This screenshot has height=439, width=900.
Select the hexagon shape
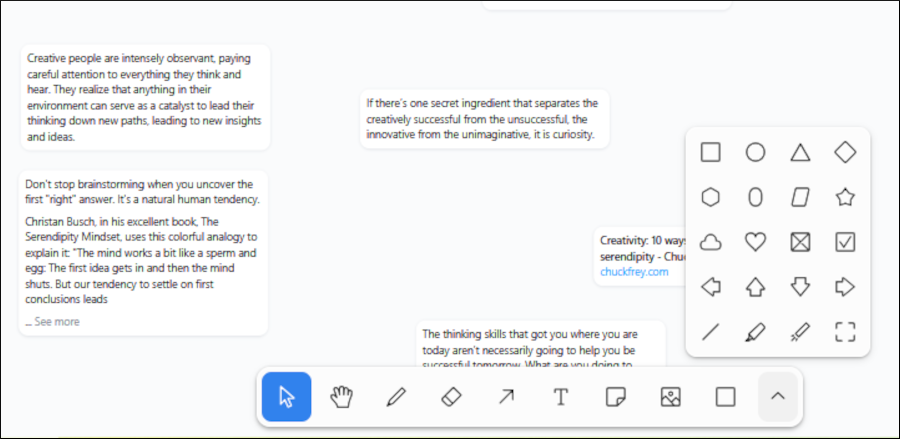tap(710, 197)
